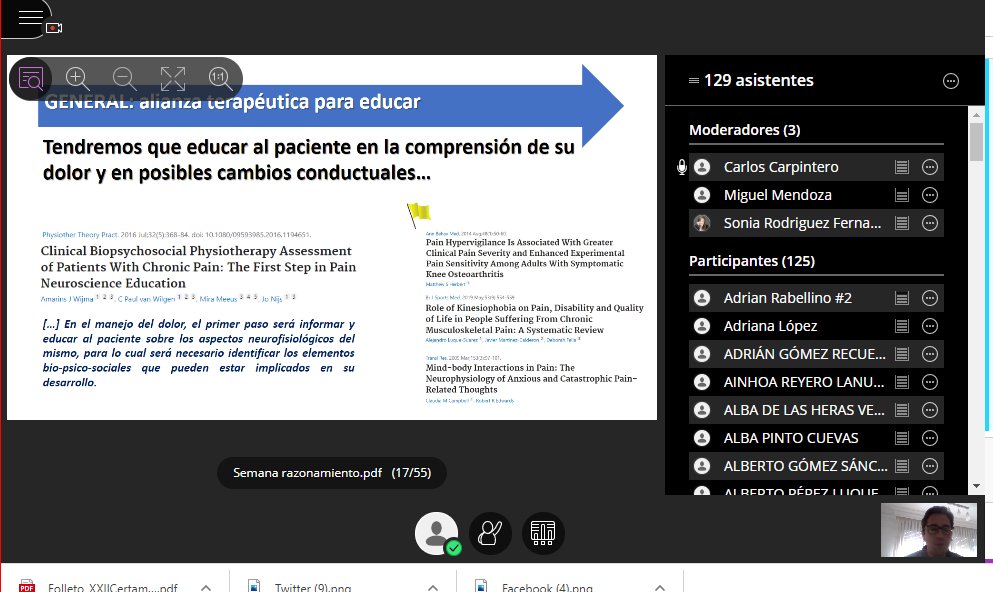993x592 pixels.
Task: Click the yellow flag on slide
Action: [x=418, y=214]
